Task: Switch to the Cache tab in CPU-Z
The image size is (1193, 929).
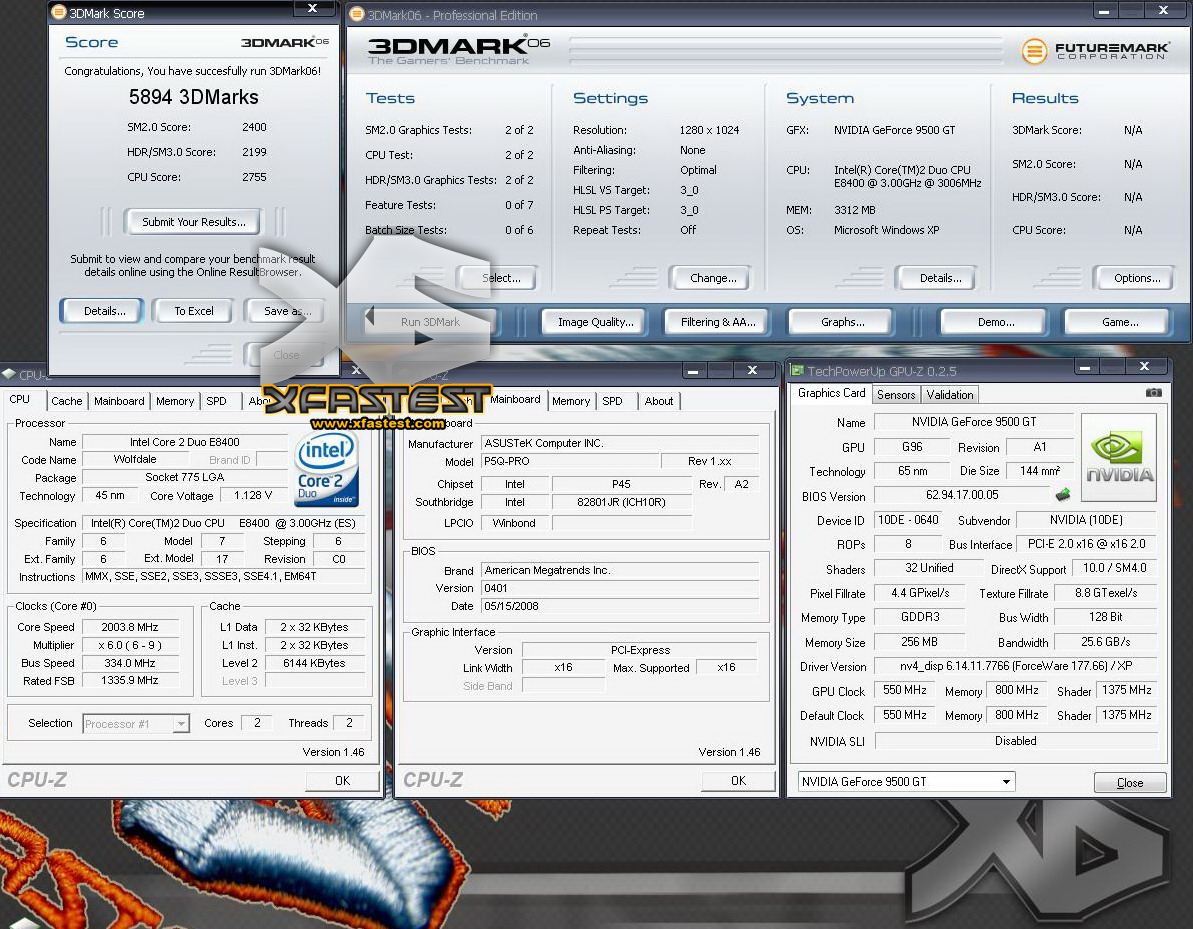Action: point(66,401)
